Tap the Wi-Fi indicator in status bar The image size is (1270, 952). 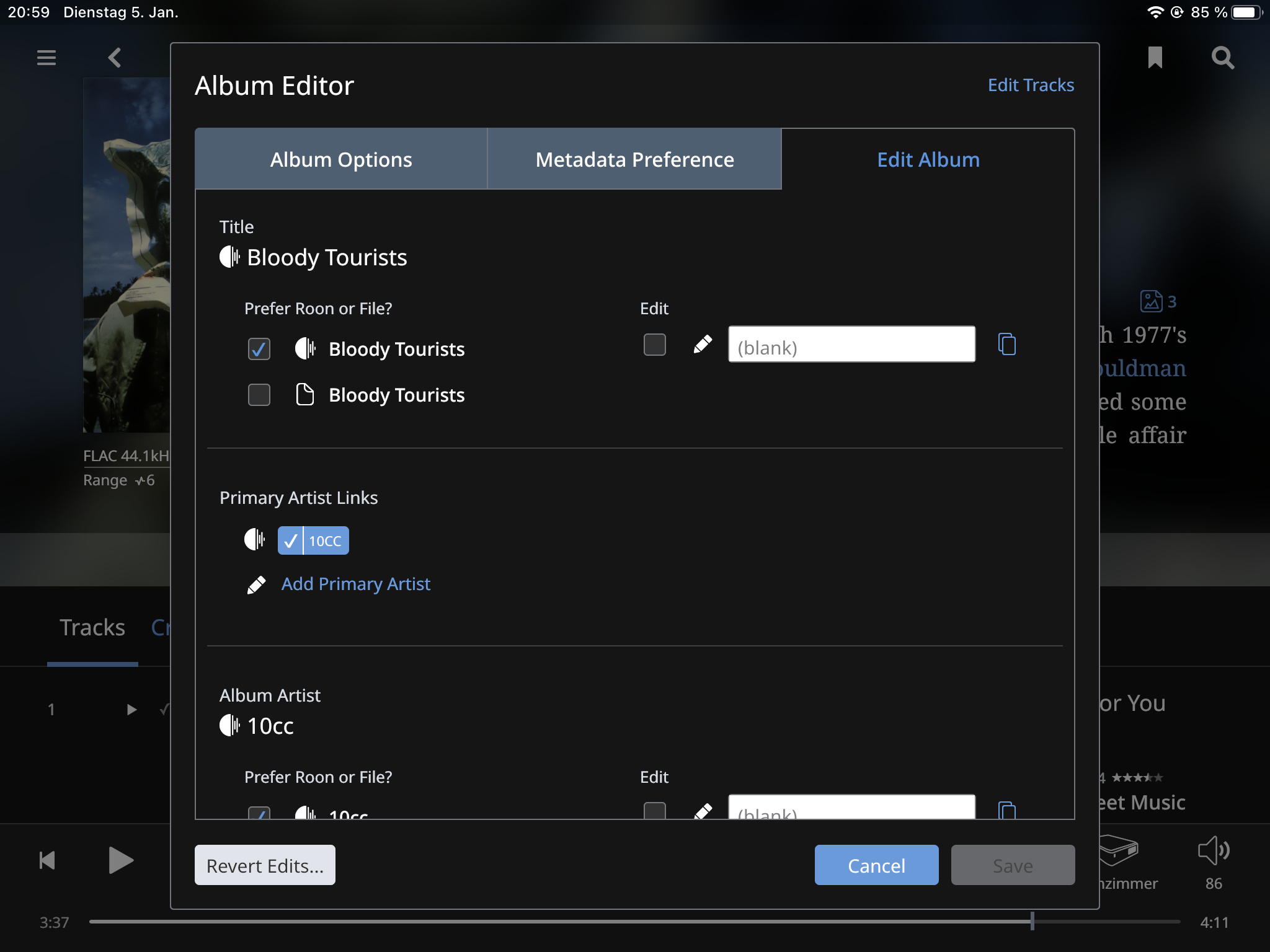point(1155,12)
